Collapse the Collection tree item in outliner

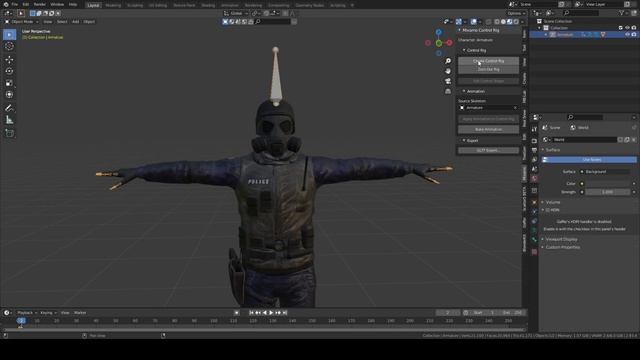[539, 28]
